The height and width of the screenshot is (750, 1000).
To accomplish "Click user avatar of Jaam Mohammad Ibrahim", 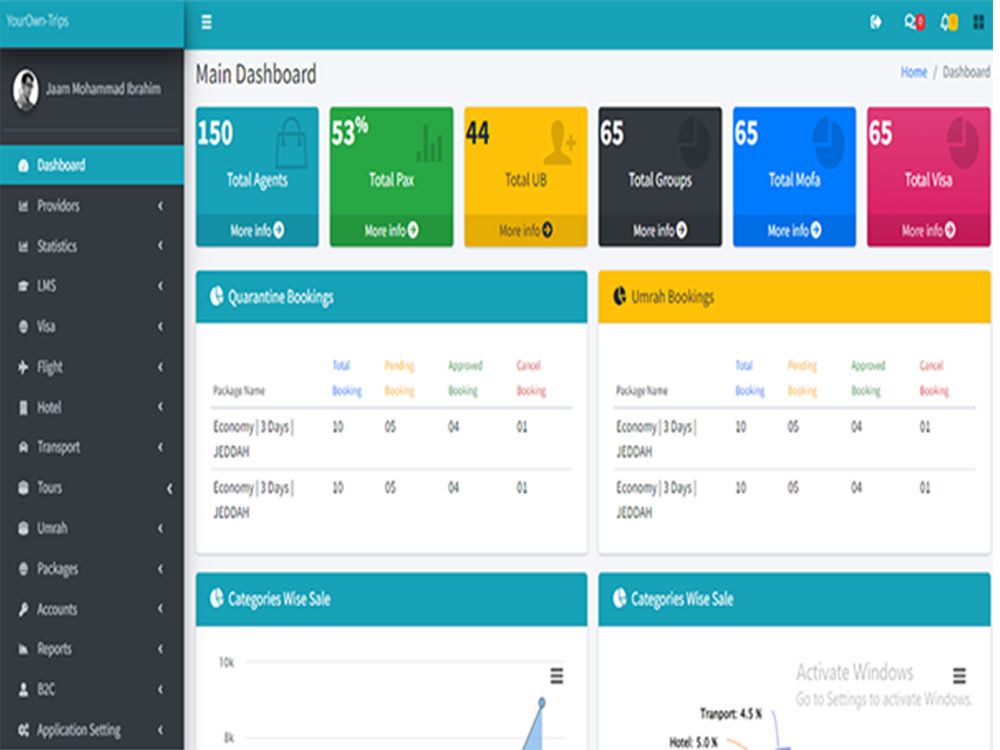I will 26,89.
